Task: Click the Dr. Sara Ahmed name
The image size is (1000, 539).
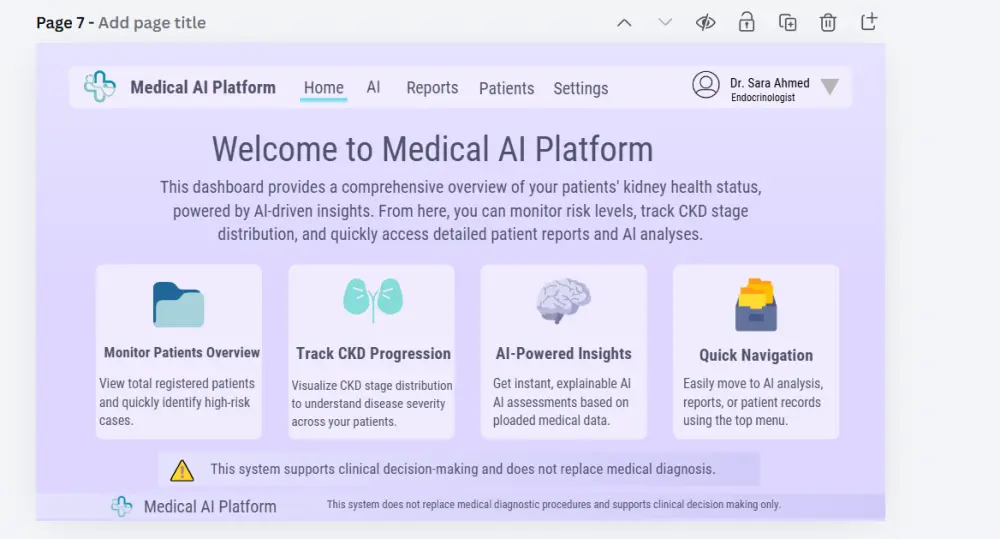Action: (770, 83)
